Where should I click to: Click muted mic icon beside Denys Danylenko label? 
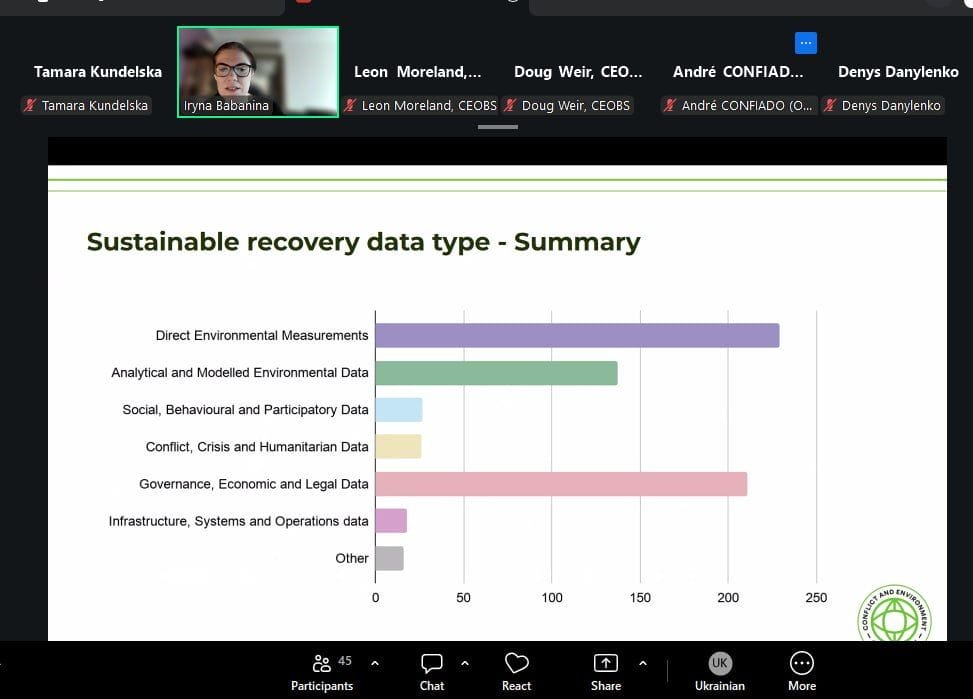[x=830, y=105]
